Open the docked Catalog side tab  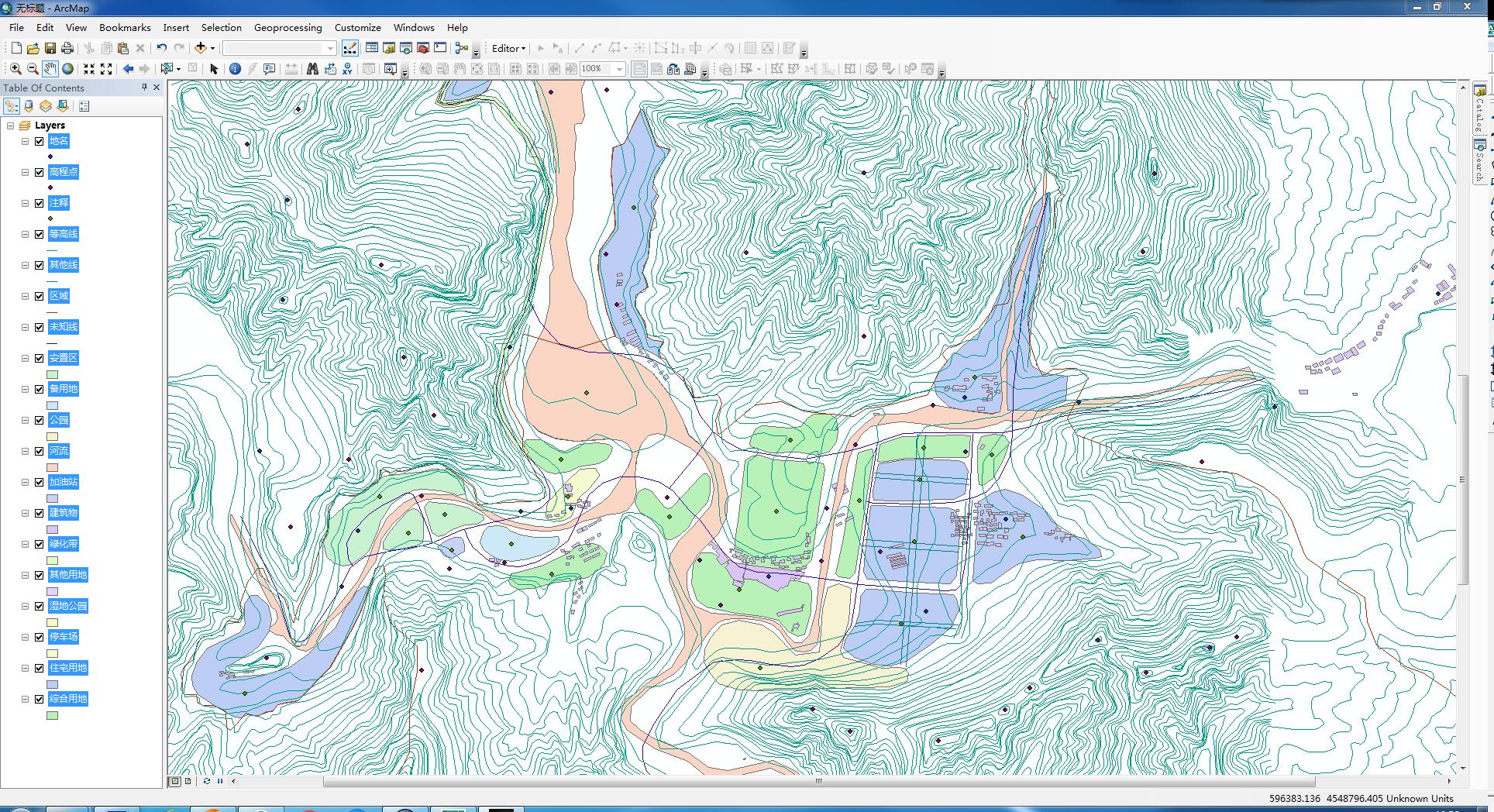click(x=1479, y=107)
